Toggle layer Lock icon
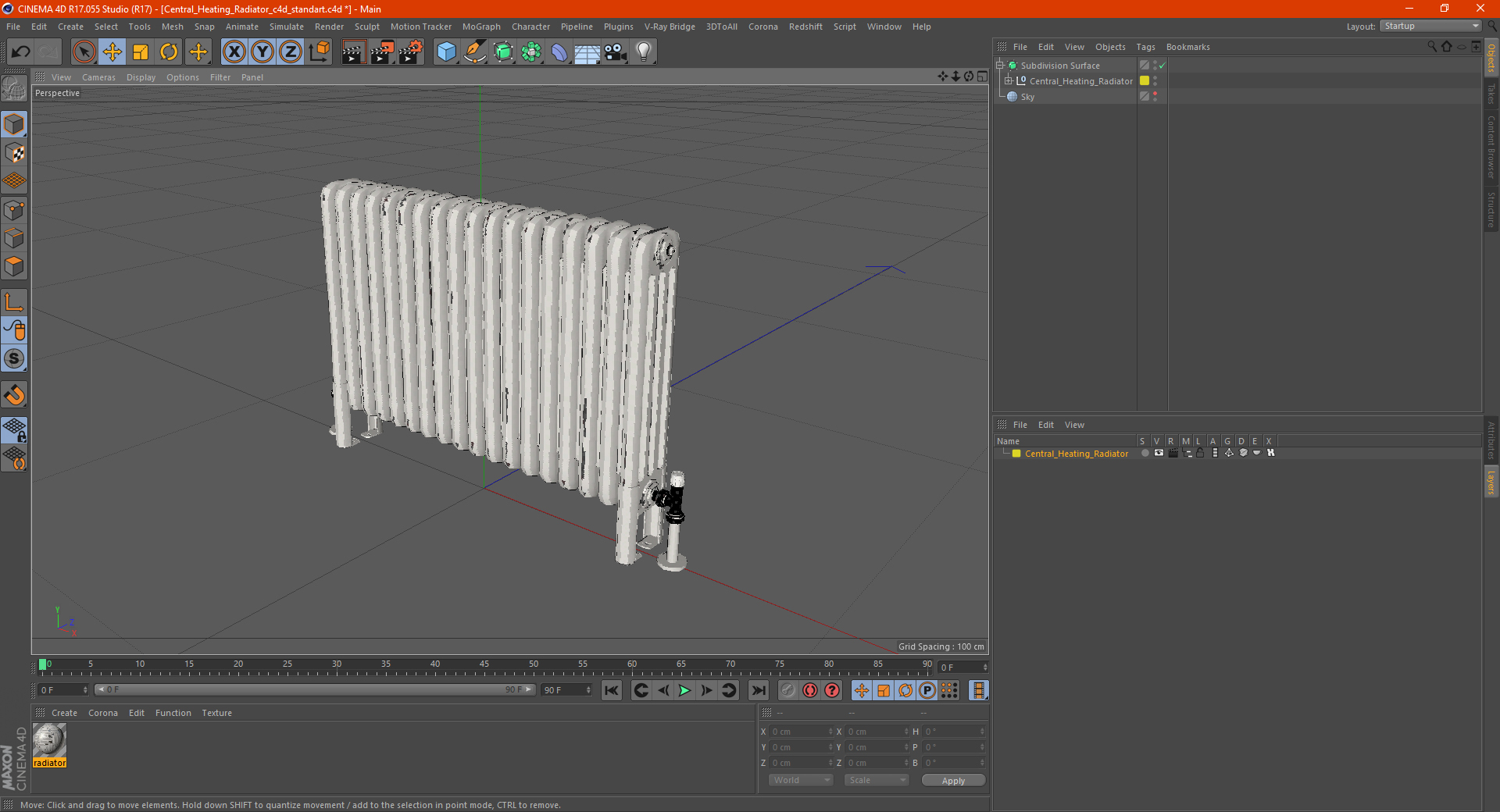The width and height of the screenshot is (1500, 812). pyautogui.click(x=1201, y=453)
